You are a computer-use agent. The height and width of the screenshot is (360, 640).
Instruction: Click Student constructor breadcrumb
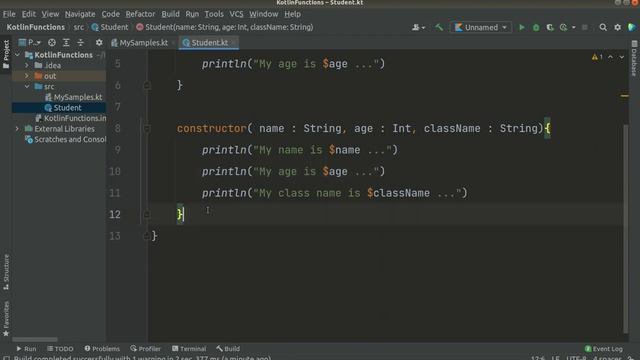coord(225,27)
